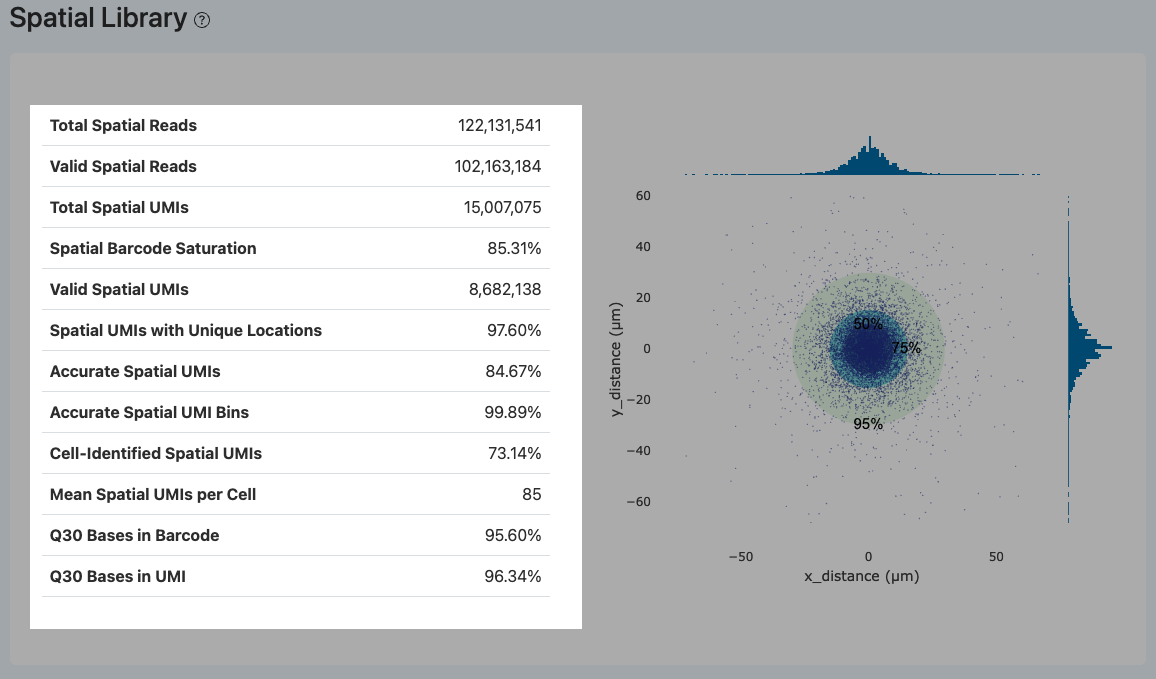Click the 95% contour label on the plot
The image size is (1156, 679).
click(866, 424)
